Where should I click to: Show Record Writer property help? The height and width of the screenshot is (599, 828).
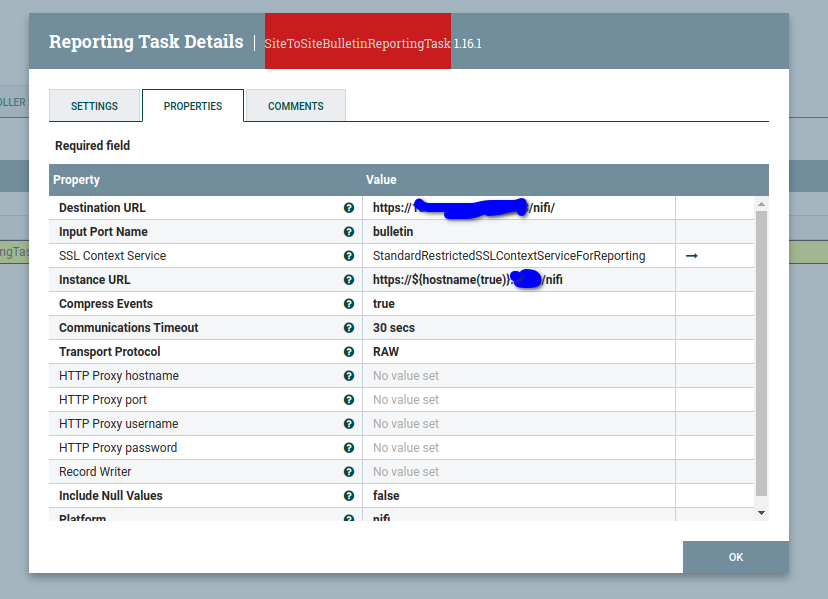point(348,471)
